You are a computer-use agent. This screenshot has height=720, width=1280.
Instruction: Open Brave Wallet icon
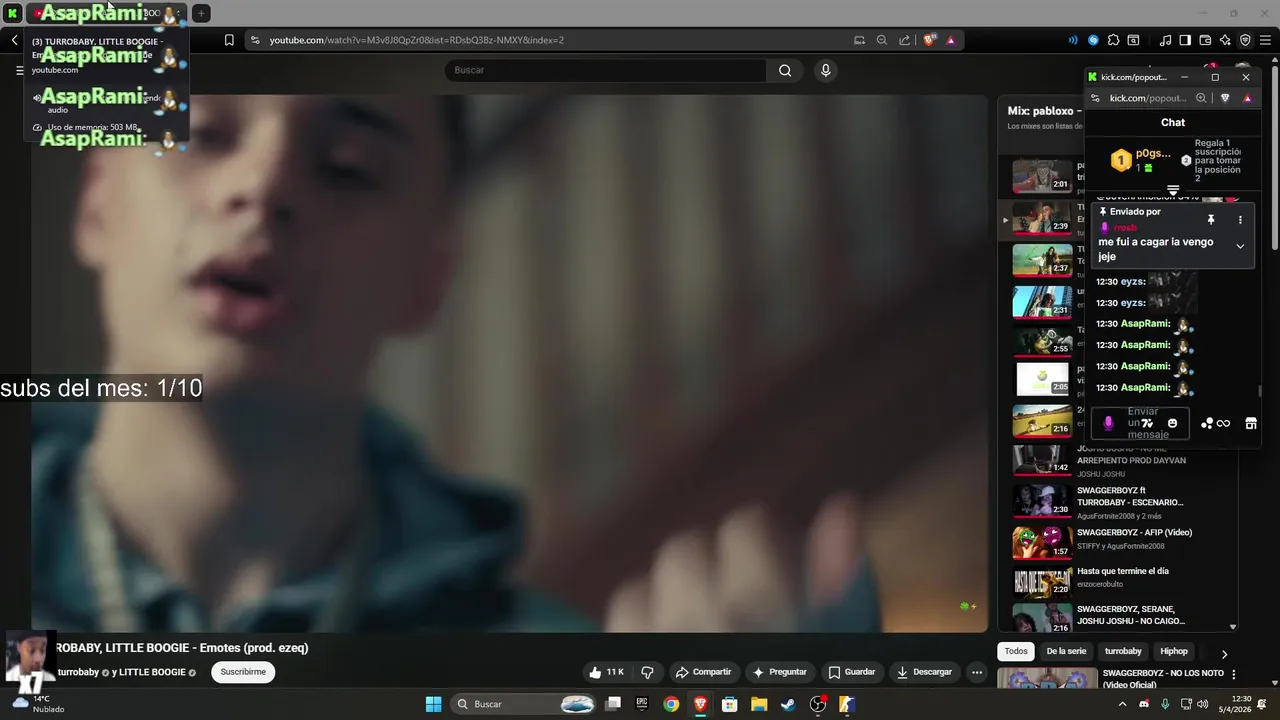click(x=1205, y=40)
